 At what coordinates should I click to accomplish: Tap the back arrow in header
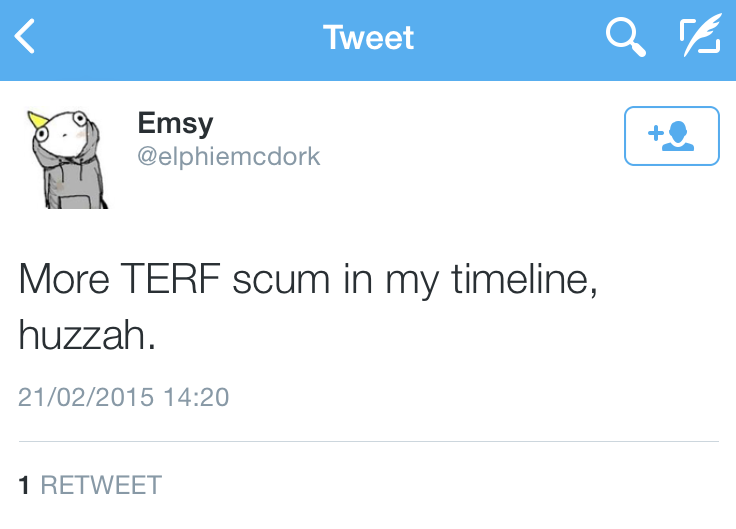(26, 38)
